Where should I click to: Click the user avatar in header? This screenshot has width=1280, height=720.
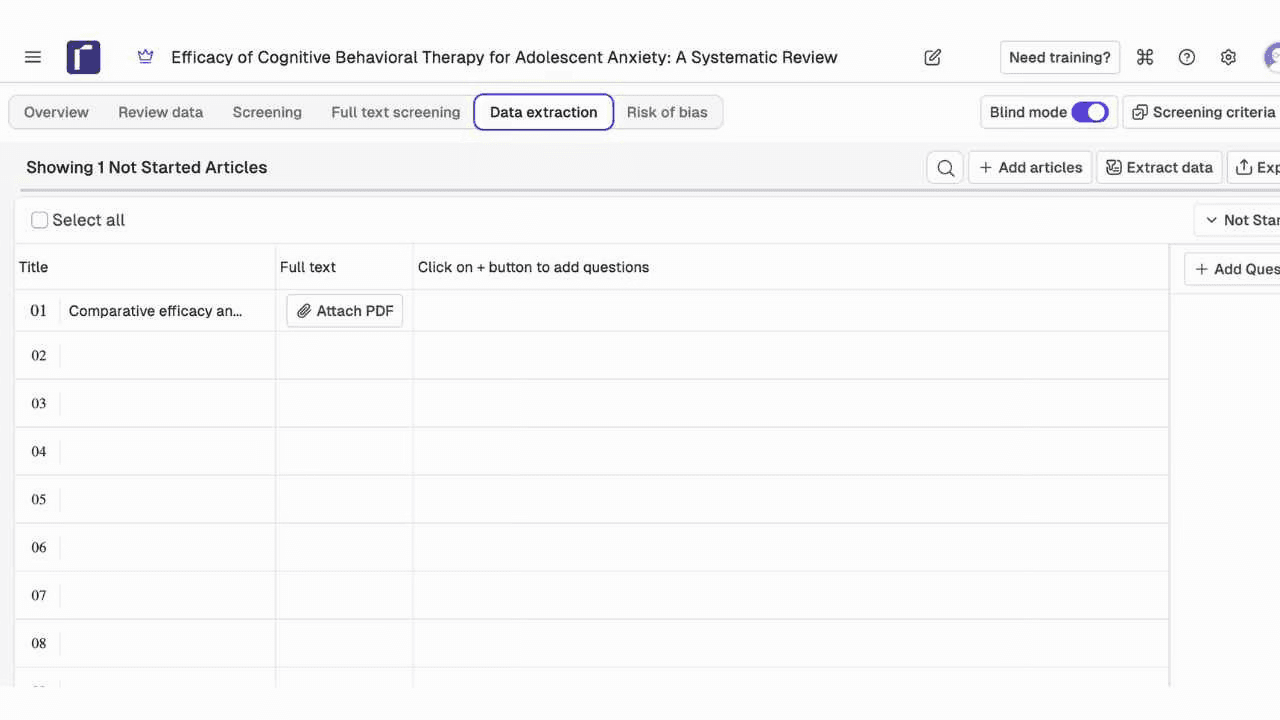[1272, 57]
